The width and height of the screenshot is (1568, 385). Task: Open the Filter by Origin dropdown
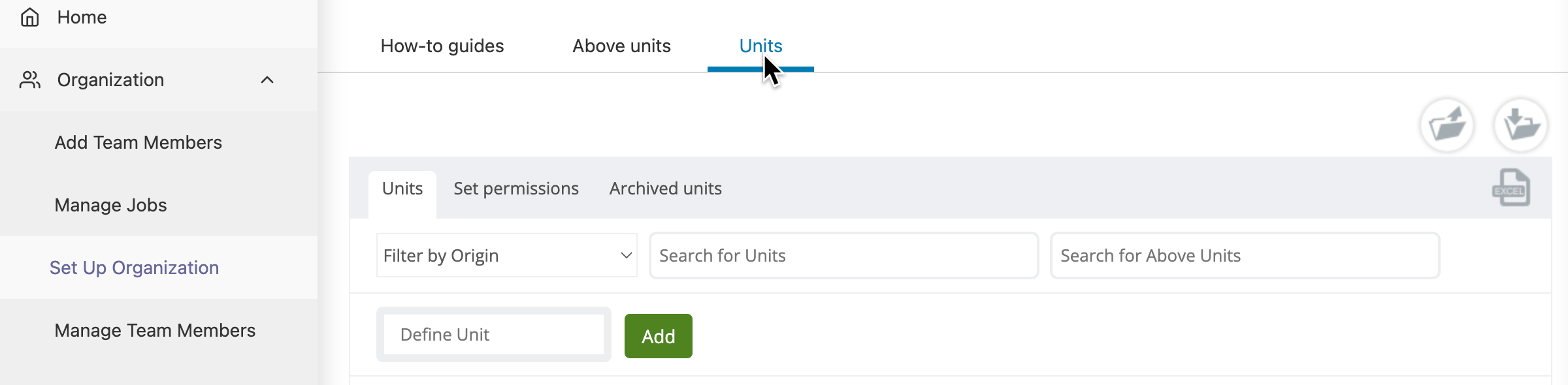point(506,255)
